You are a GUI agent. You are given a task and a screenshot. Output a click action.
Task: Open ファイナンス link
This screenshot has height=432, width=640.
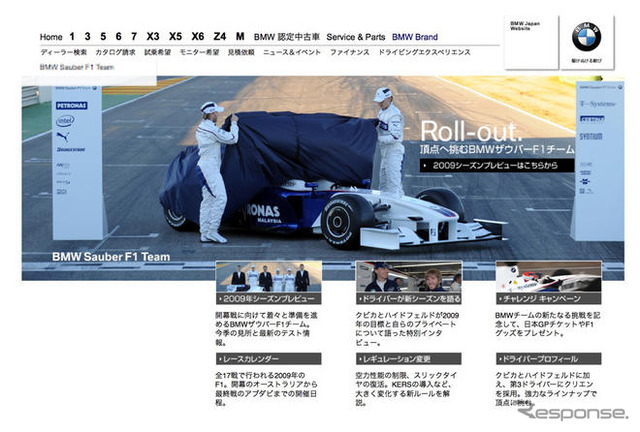click(x=350, y=52)
